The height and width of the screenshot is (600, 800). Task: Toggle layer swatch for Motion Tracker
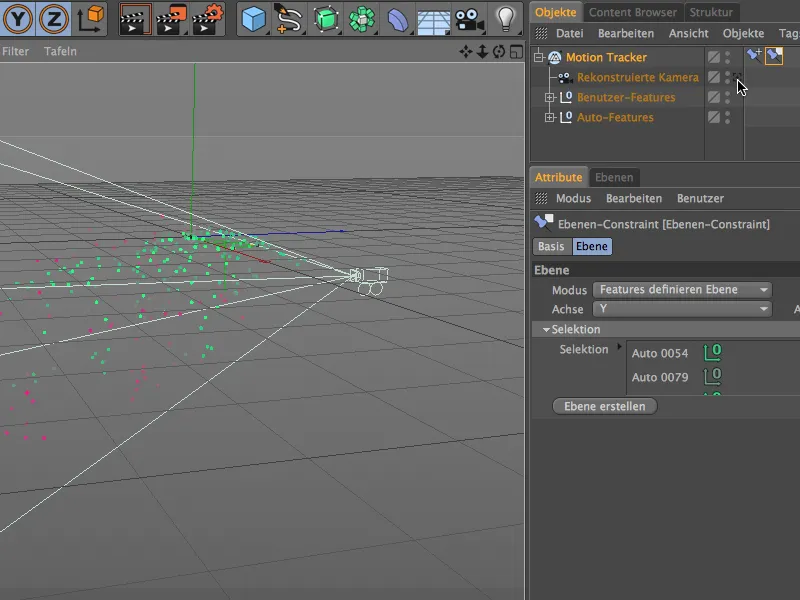714,57
